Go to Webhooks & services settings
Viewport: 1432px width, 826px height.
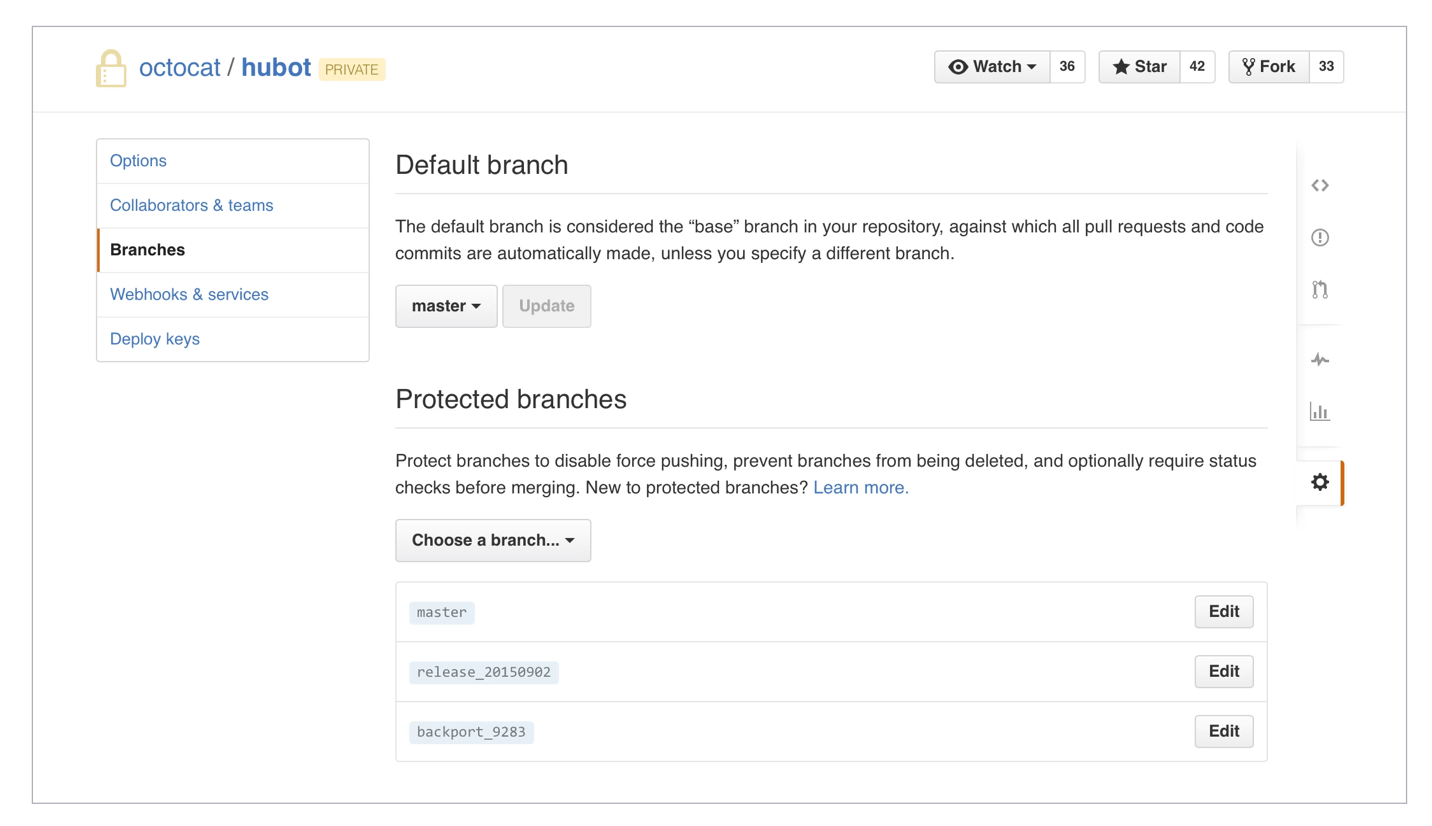(x=233, y=294)
